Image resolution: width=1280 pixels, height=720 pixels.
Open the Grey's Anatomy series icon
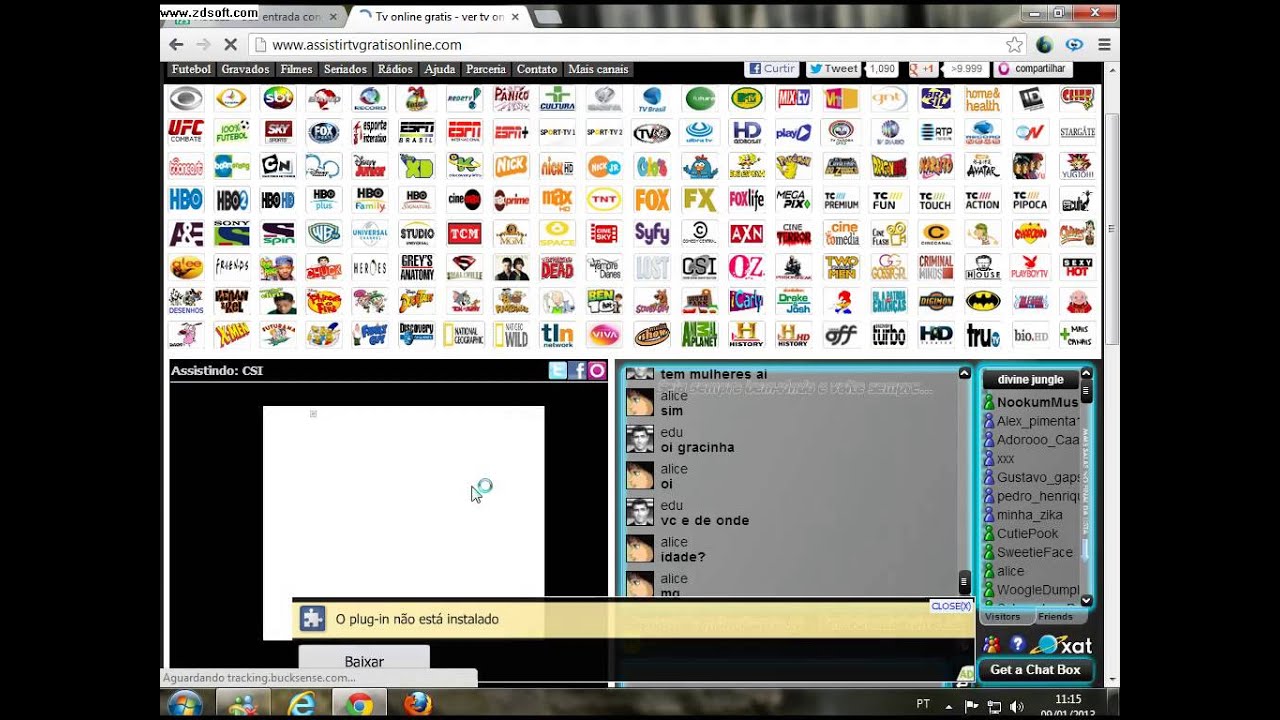(417, 267)
